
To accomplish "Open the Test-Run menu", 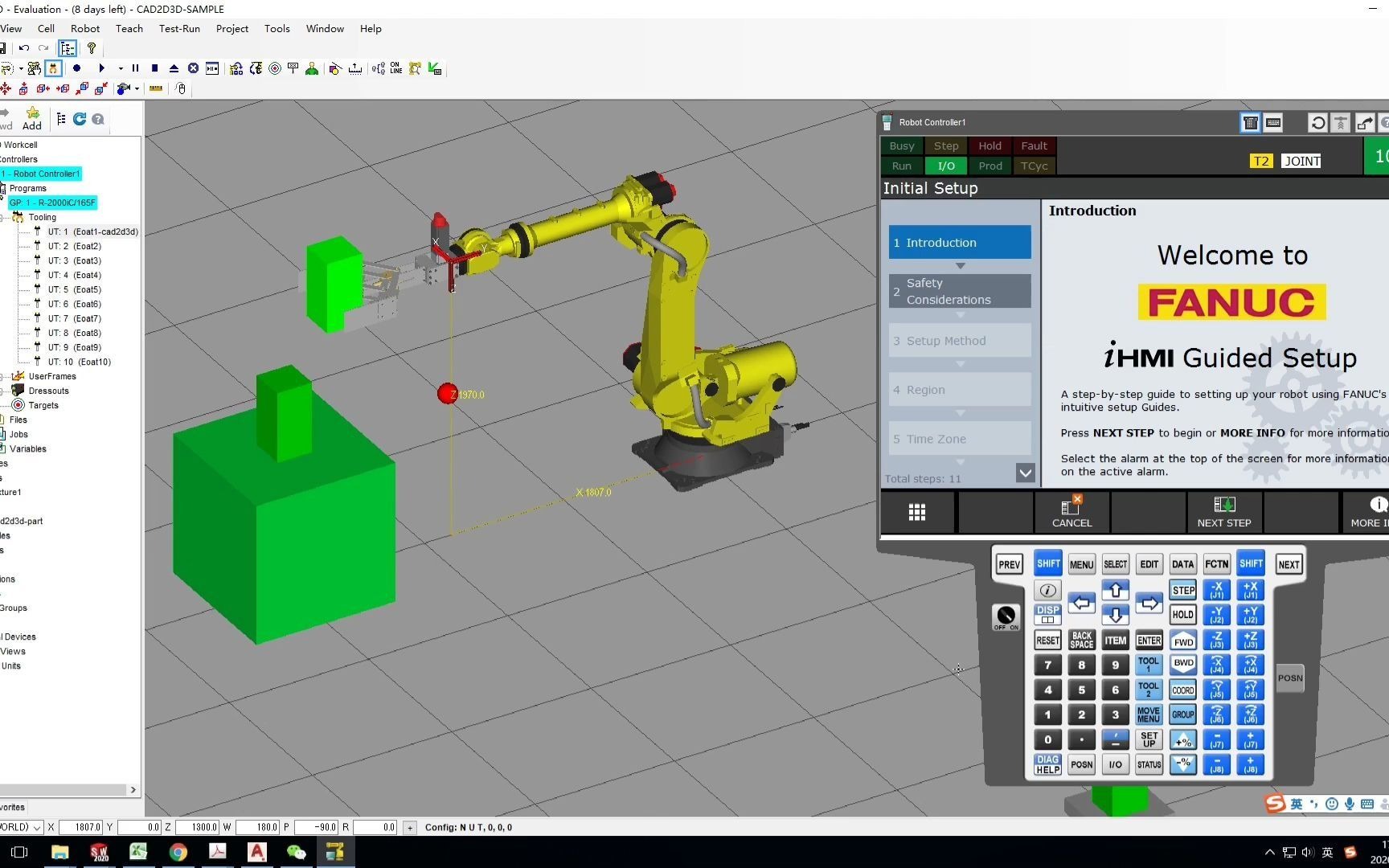I will point(179,28).
